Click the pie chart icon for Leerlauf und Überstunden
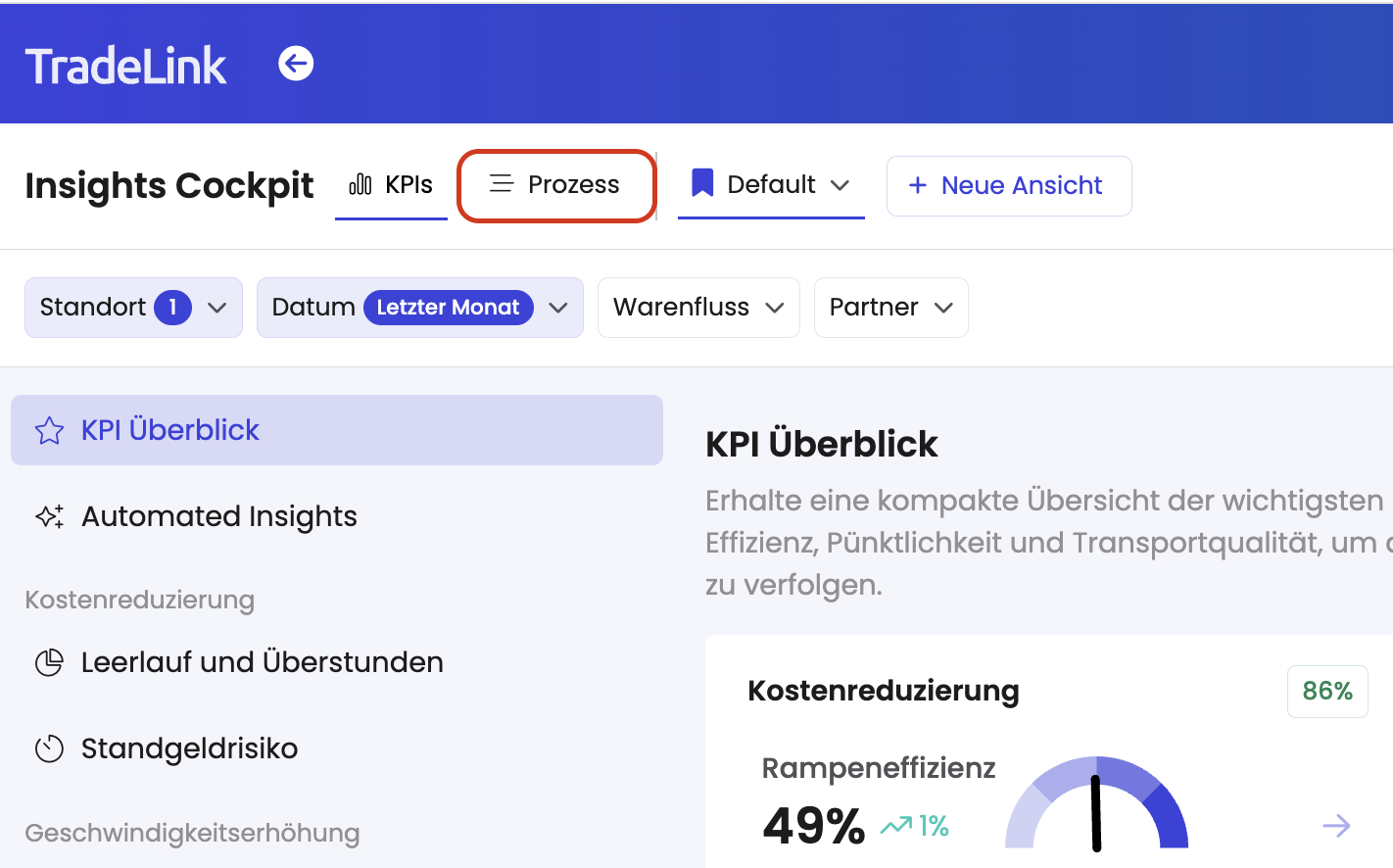This screenshot has height=868, width=1393. click(49, 662)
